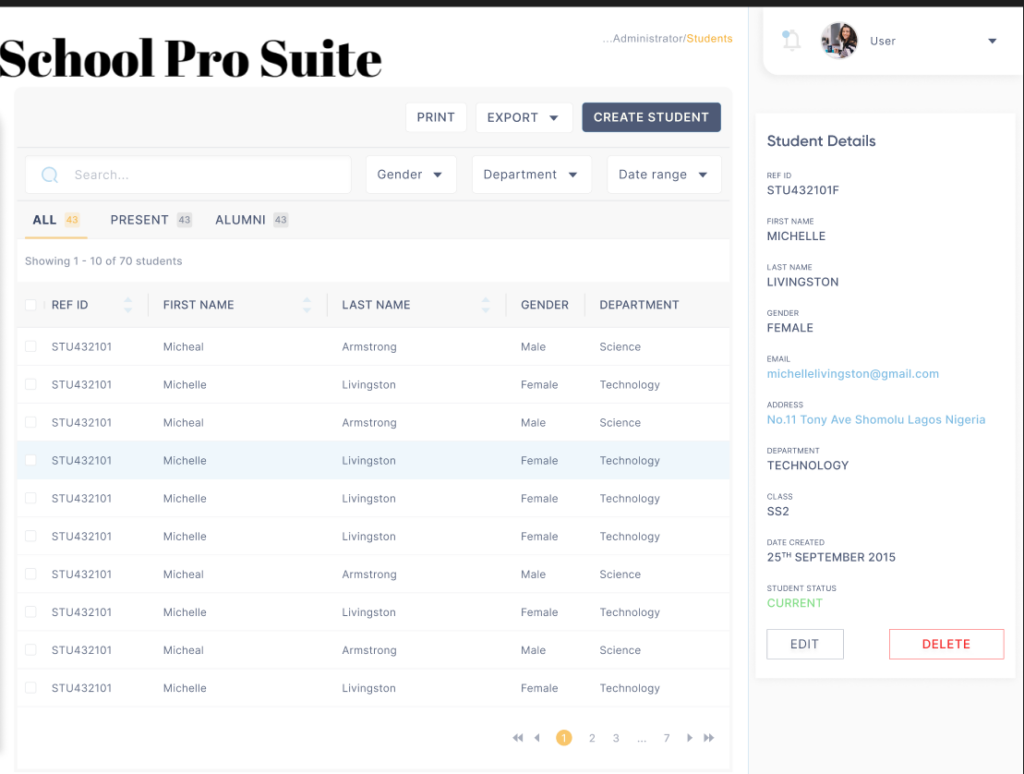Select page 7 in pagination
The height and width of the screenshot is (774, 1024).
(666, 738)
